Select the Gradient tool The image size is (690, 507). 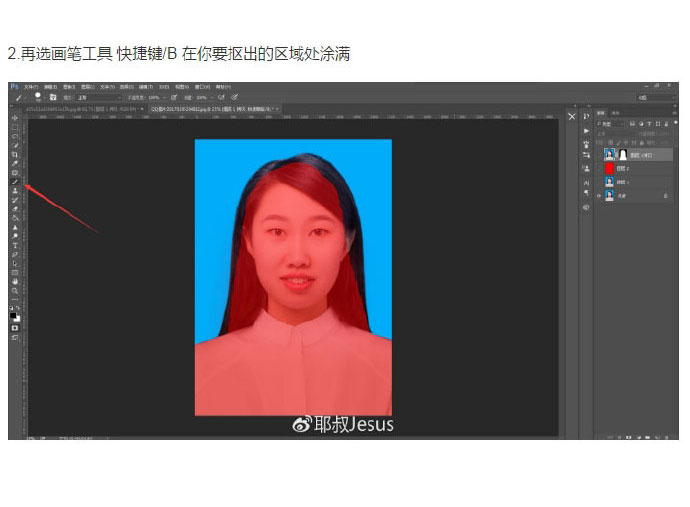(15, 217)
